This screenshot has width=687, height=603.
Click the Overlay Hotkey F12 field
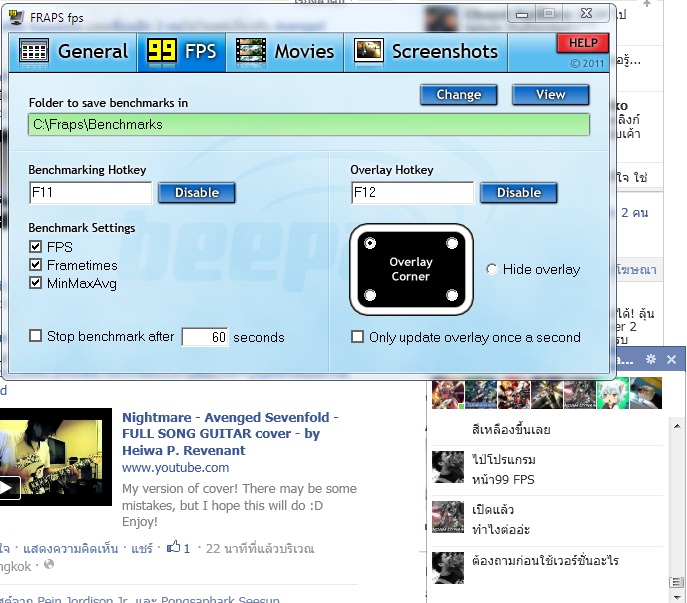coord(412,193)
